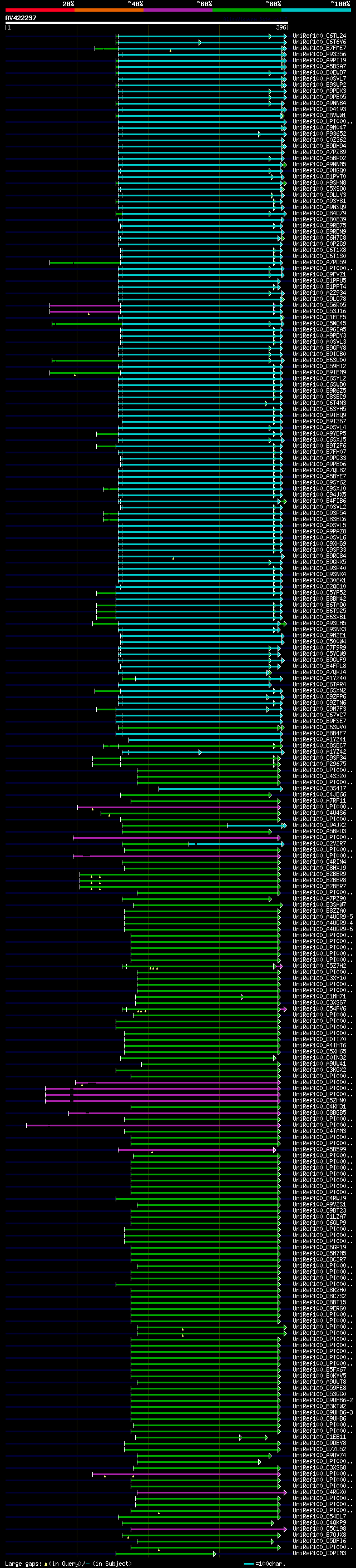Click the cyan alignment bar of UniRef100_A9PII9
Screen dimensions: 356x1568
click(201, 61)
